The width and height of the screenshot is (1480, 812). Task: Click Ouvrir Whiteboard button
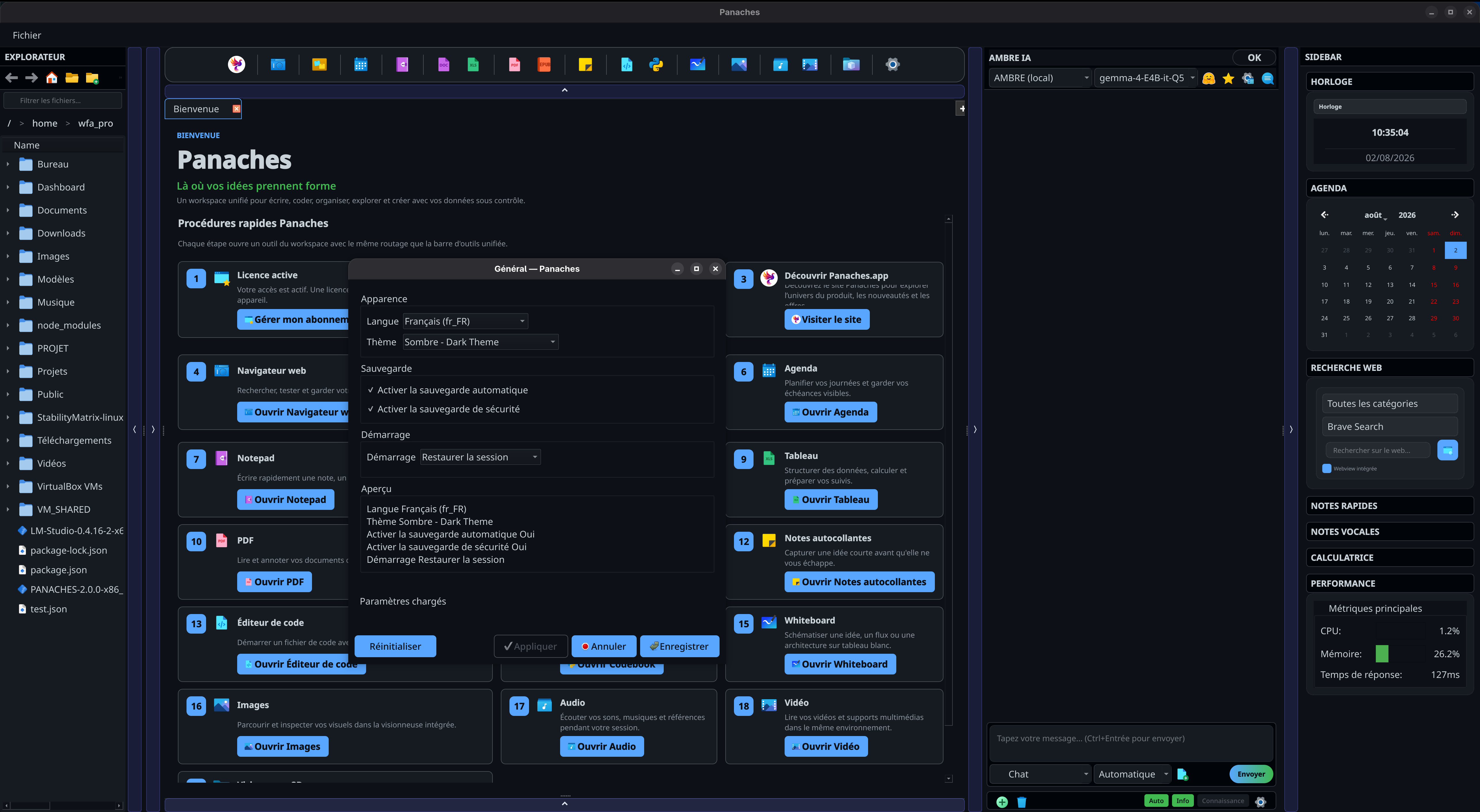pos(840,664)
